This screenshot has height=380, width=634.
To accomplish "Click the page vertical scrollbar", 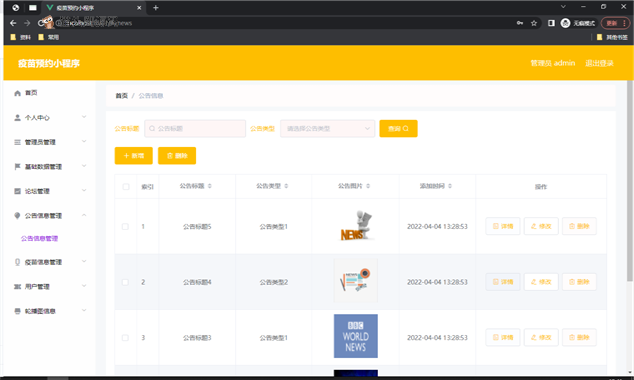I will point(630,180).
